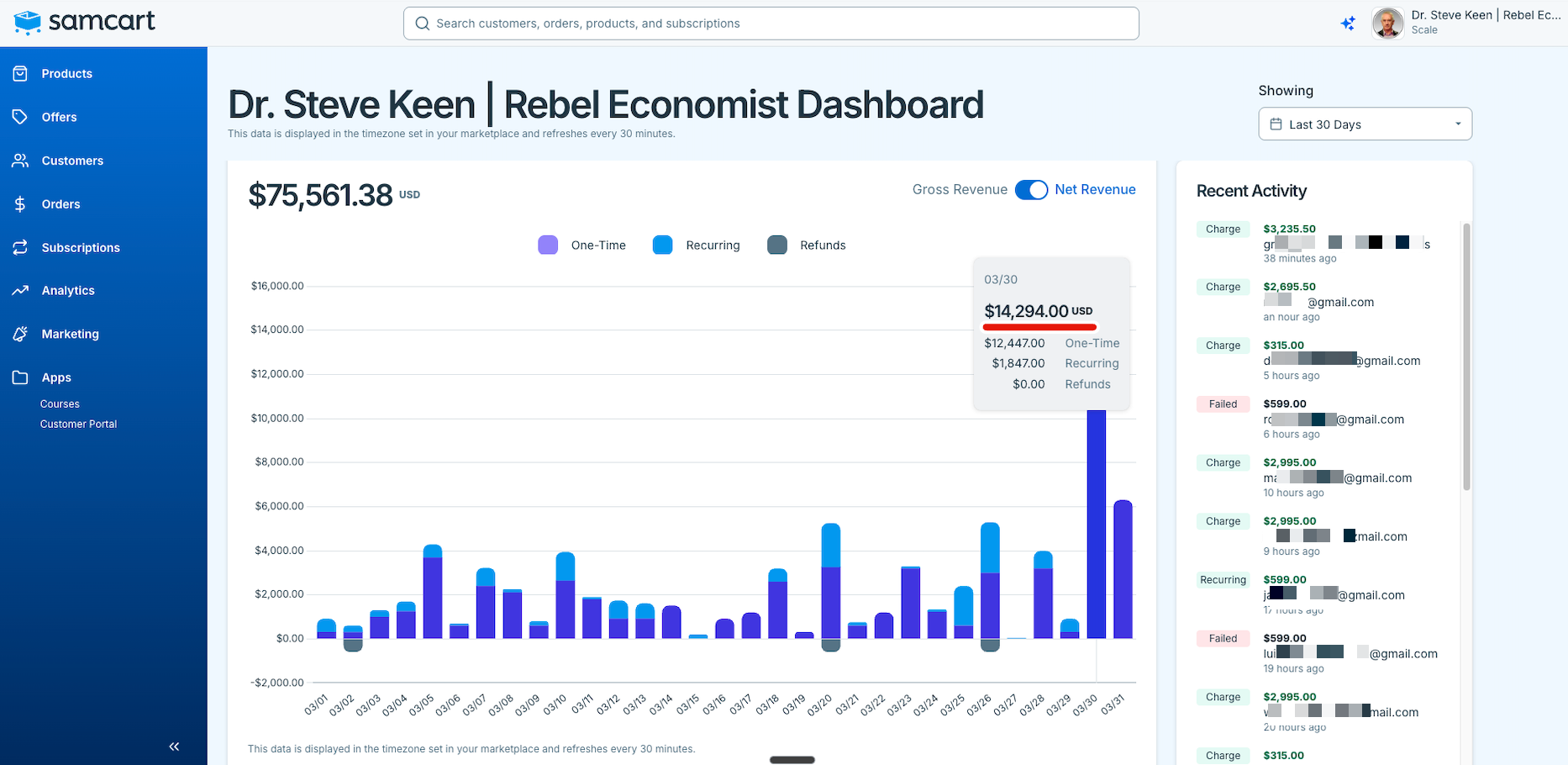Click the Recent Activity scrollbar
Image resolution: width=1568 pixels, height=765 pixels.
(1466, 356)
